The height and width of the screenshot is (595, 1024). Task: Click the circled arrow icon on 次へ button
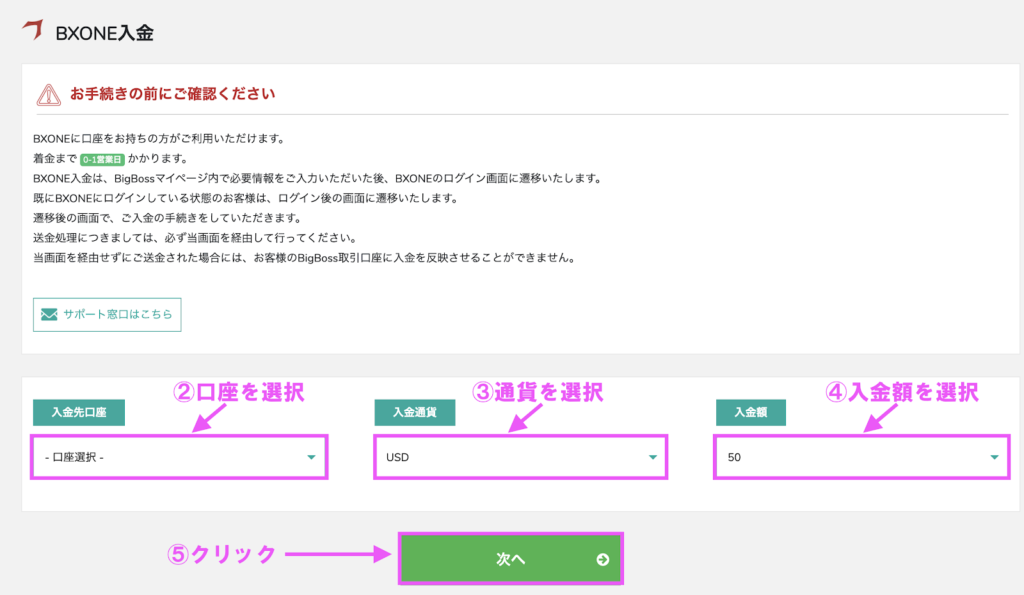point(603,560)
